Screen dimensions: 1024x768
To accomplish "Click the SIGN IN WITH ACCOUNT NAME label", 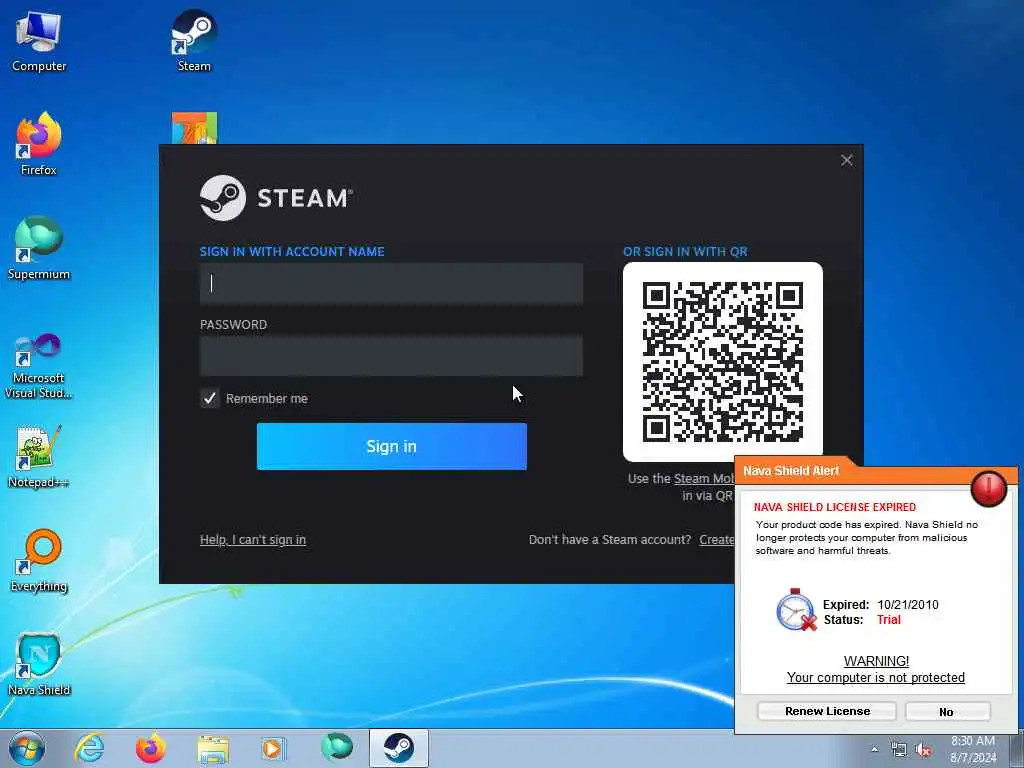I will (292, 251).
